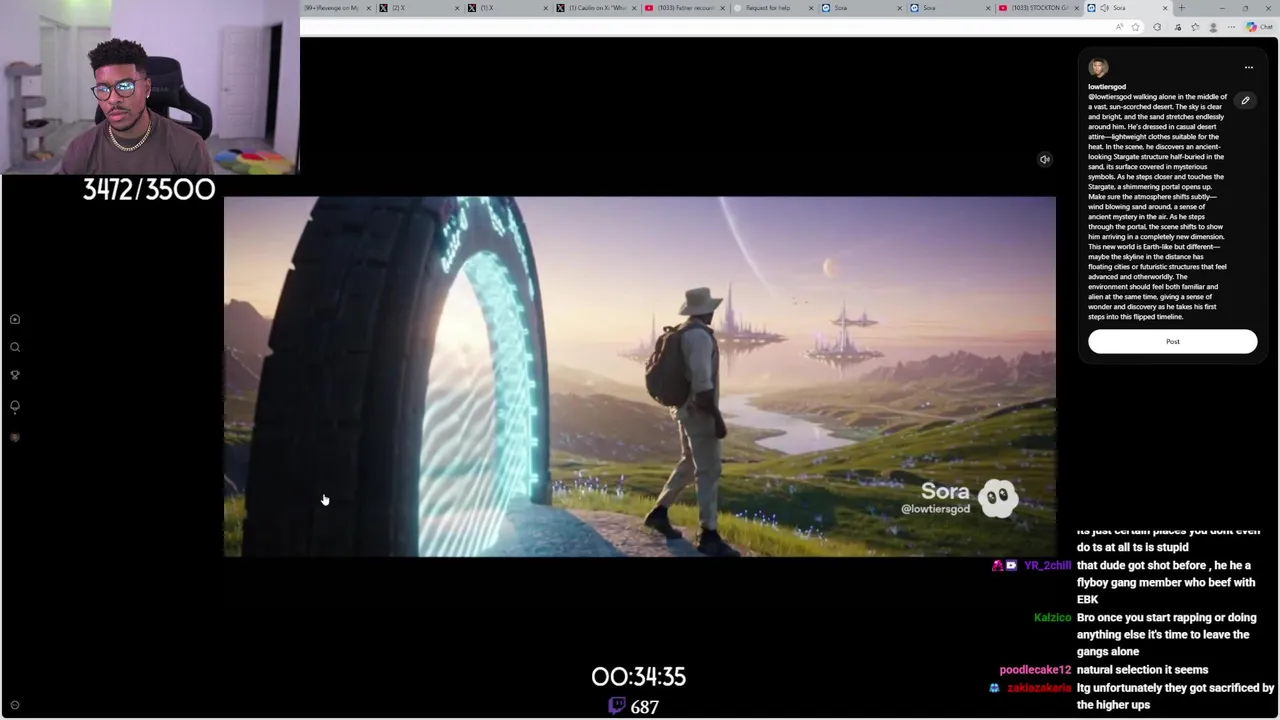Image resolution: width=1280 pixels, height=720 pixels.
Task: Open the trophy icon in Sora sidebar
Action: [x=15, y=375]
